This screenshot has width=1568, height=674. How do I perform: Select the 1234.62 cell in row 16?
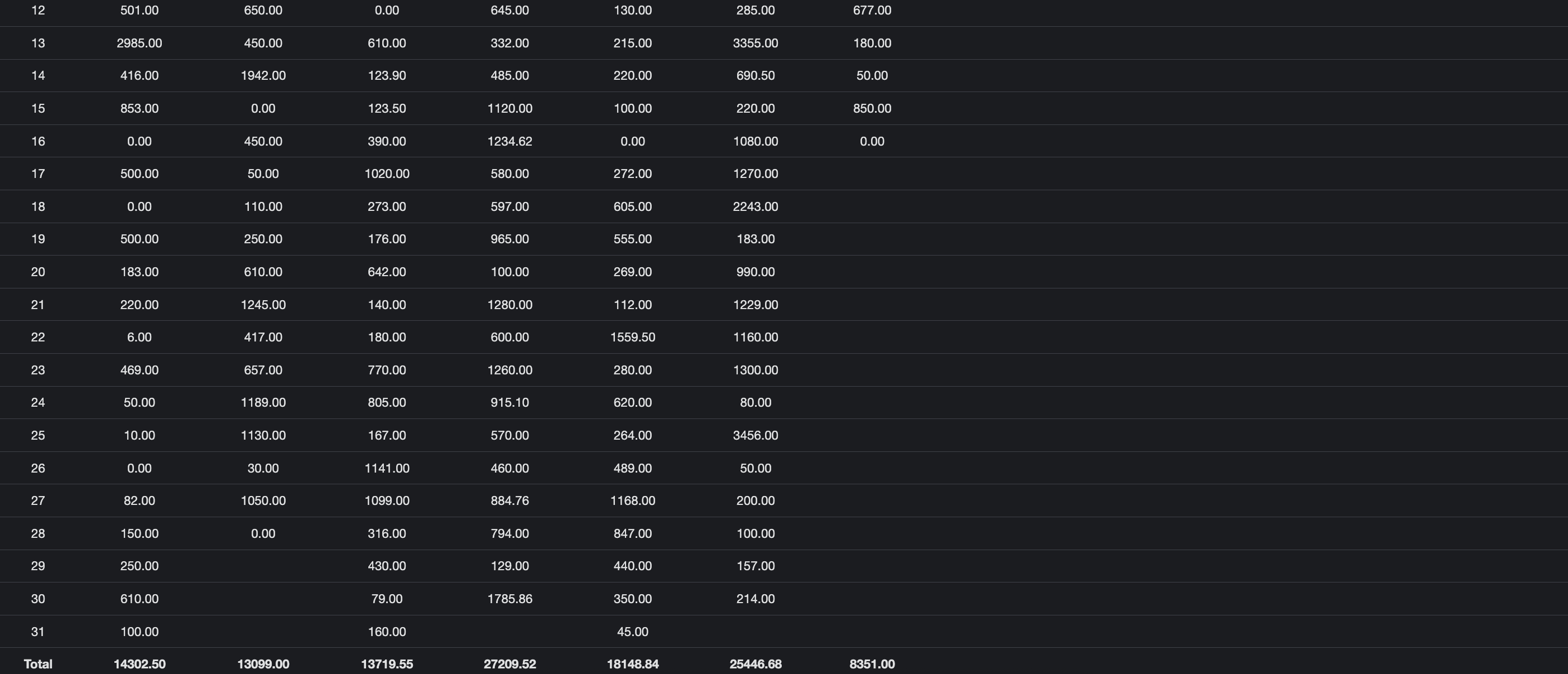pos(509,141)
